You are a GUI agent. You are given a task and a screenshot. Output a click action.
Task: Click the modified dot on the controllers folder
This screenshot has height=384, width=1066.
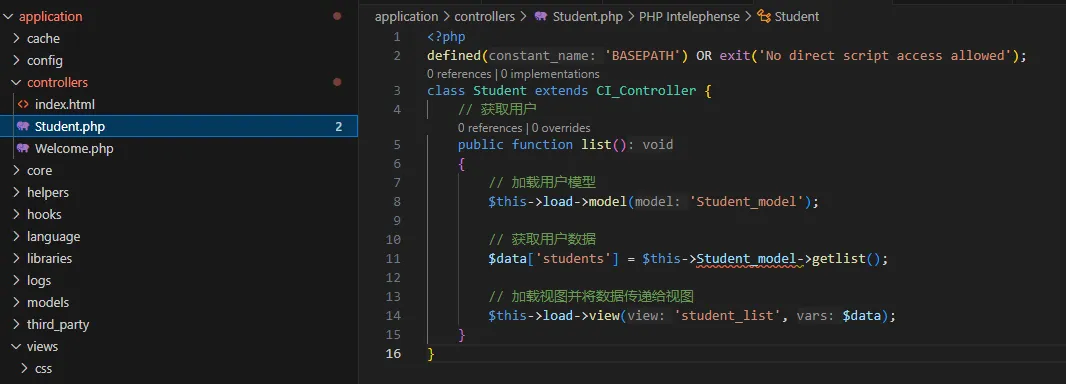point(337,82)
